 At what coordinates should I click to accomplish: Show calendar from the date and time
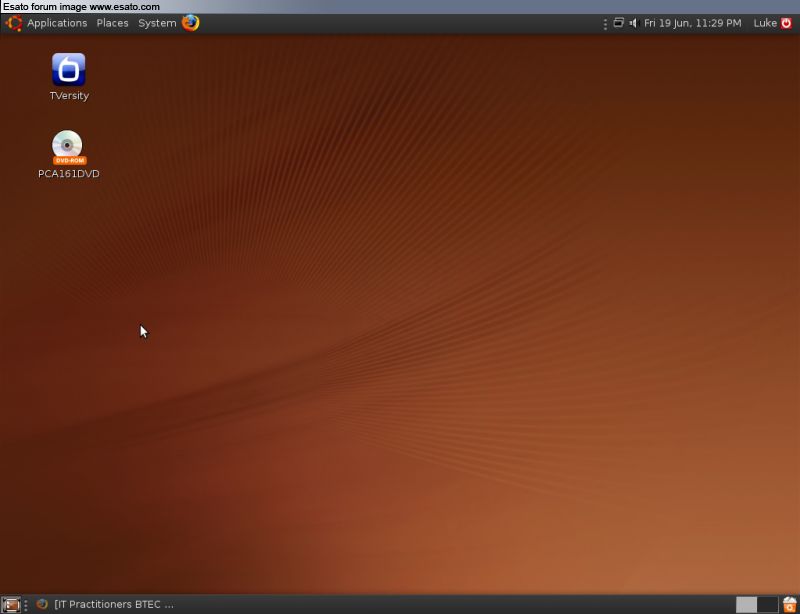coord(692,23)
